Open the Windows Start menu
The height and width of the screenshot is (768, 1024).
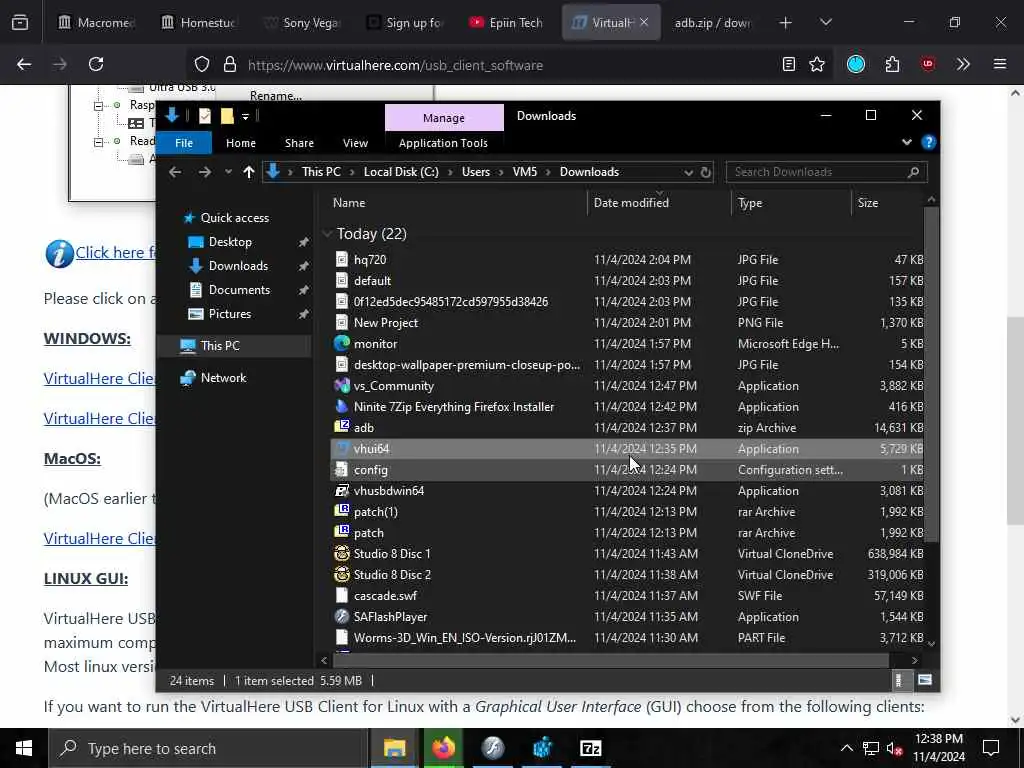[x=24, y=748]
